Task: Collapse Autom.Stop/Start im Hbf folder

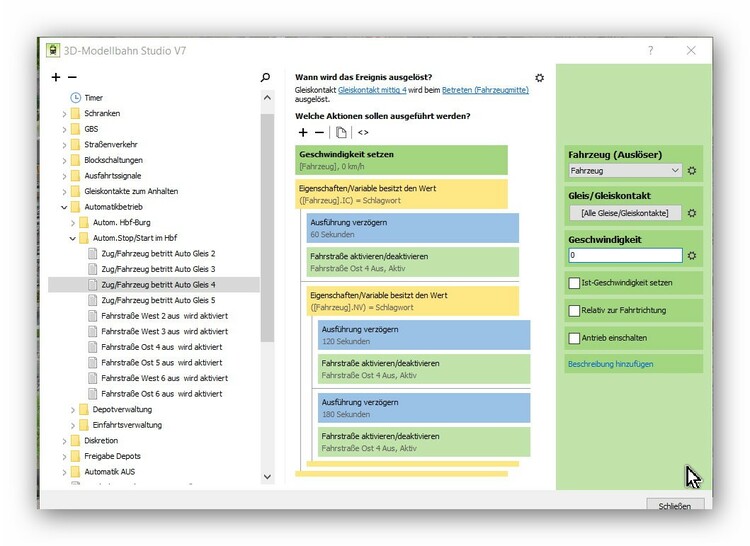Action: 73,239
